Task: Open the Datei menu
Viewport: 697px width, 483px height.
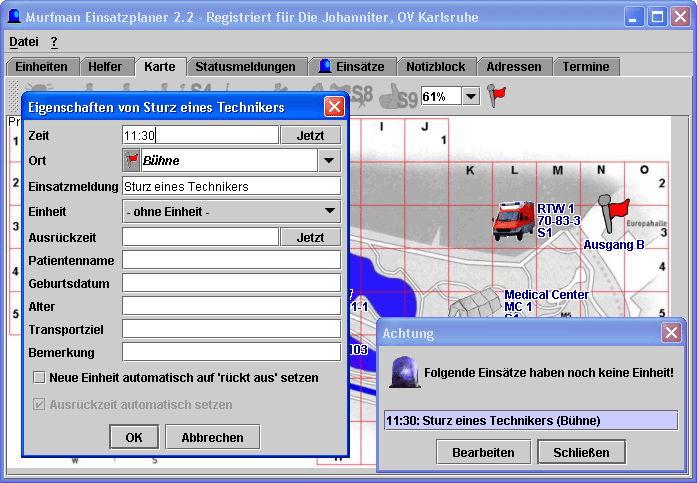Action: tap(23, 42)
